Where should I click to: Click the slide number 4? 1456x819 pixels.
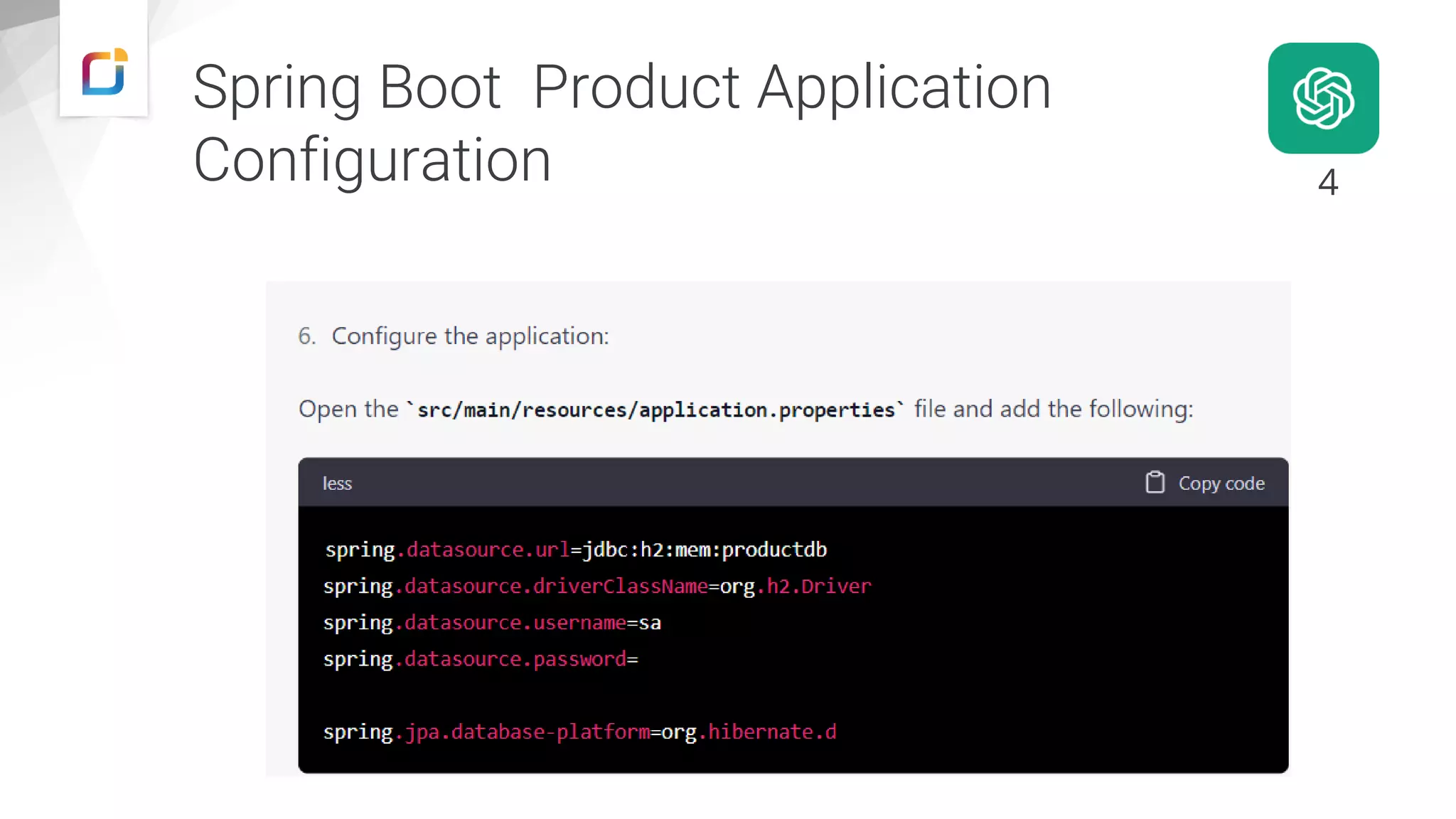pos(1327,182)
